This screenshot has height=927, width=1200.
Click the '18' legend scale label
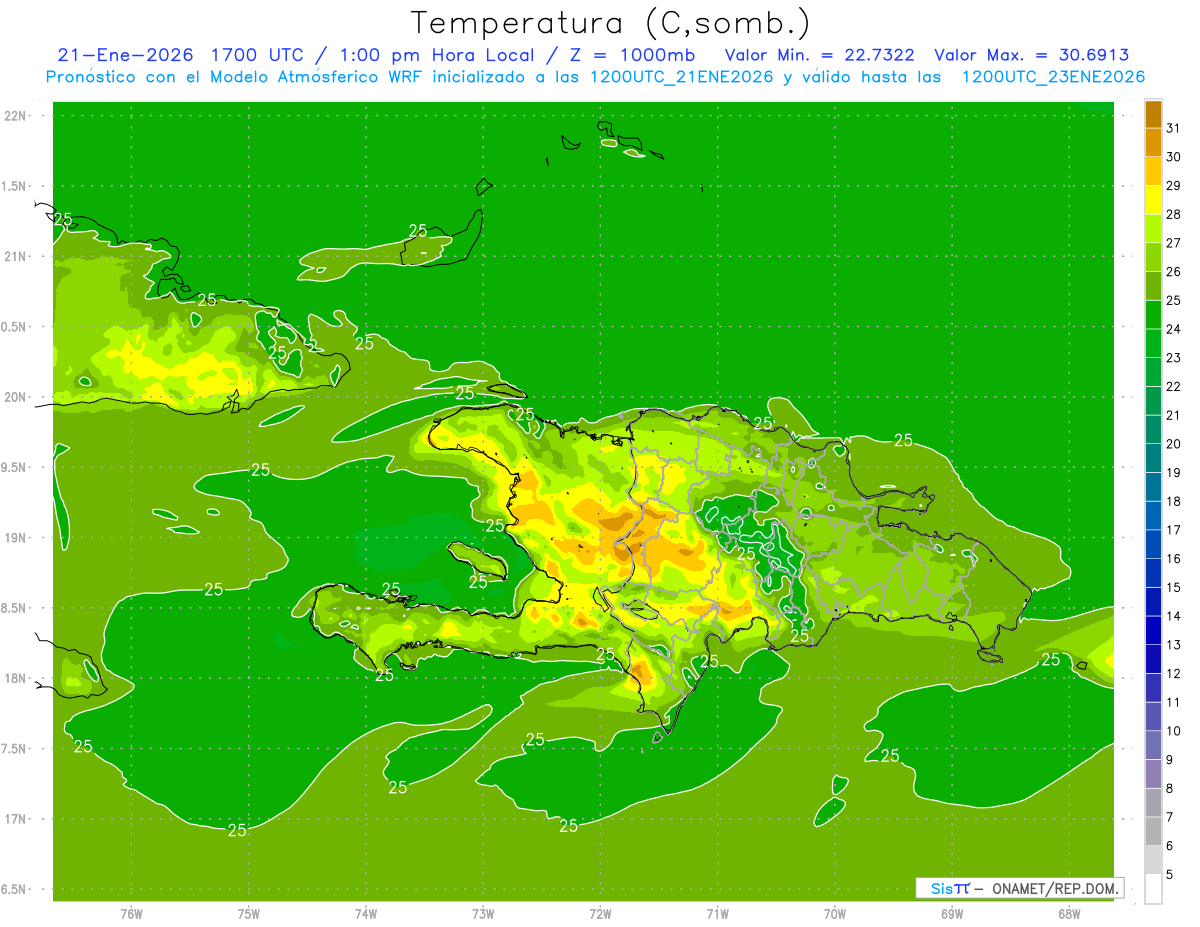coord(1173,502)
